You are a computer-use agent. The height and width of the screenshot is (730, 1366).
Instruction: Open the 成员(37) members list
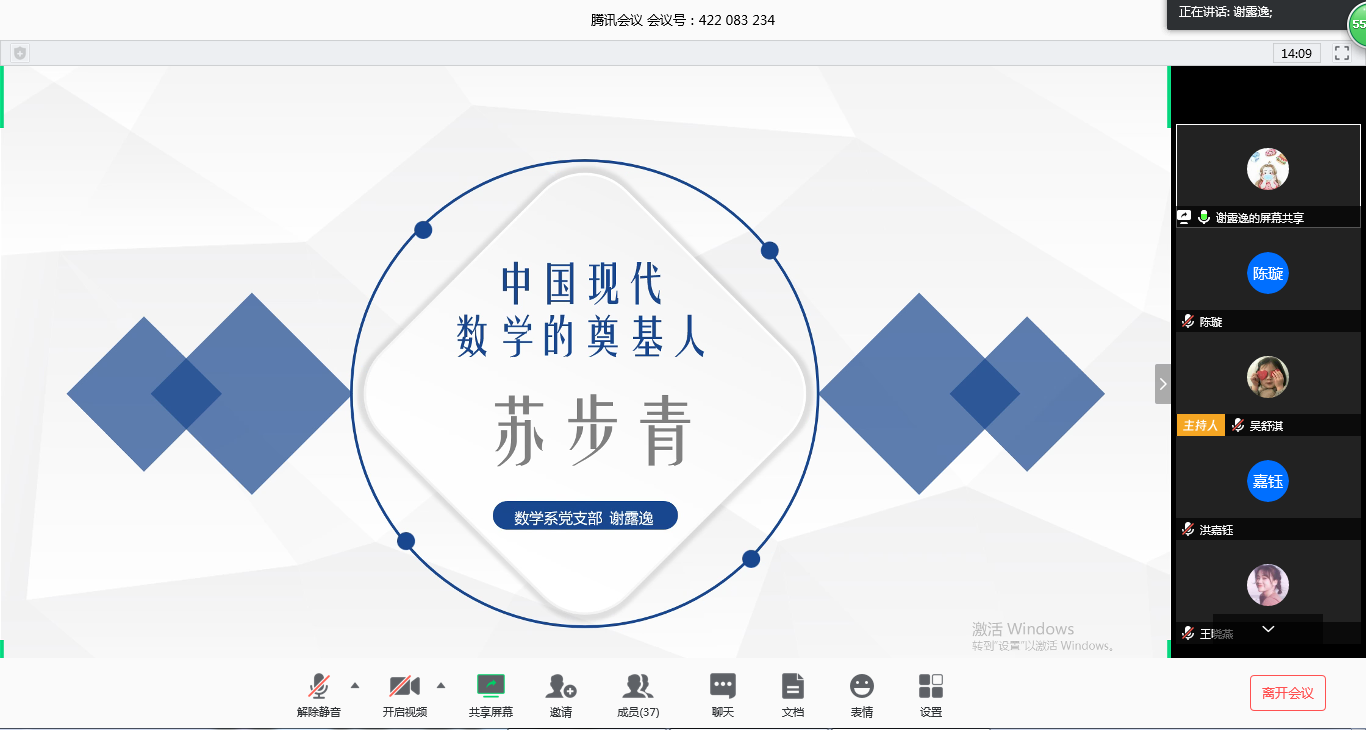pyautogui.click(x=637, y=687)
